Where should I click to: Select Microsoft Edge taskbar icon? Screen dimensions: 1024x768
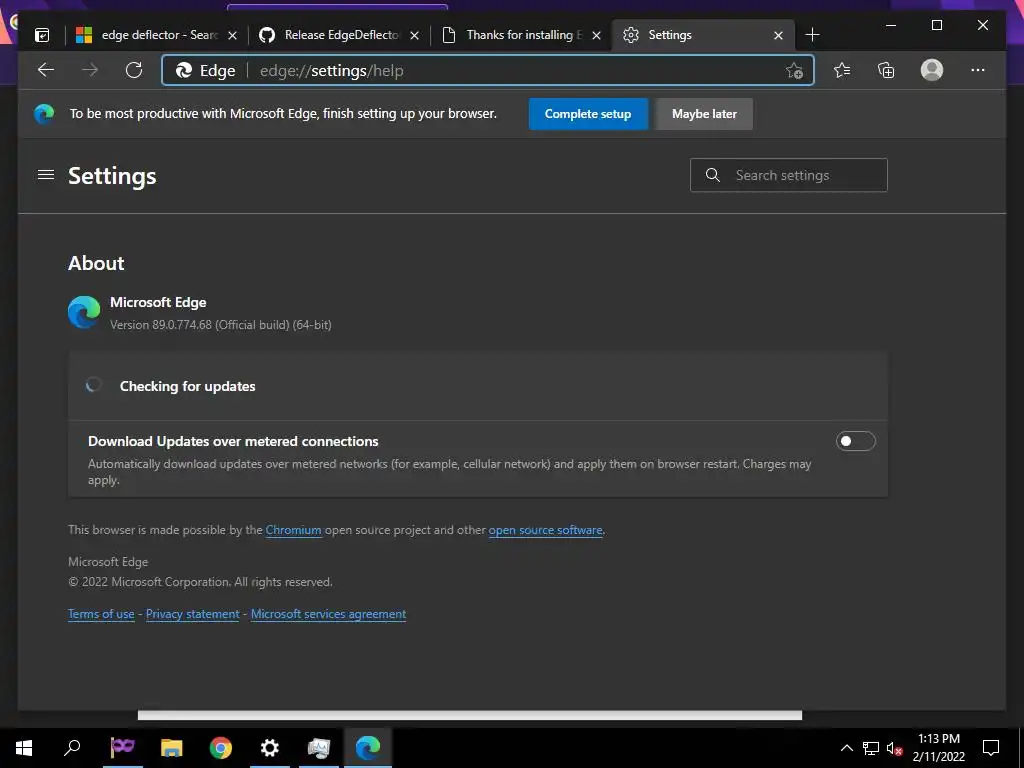click(x=368, y=748)
